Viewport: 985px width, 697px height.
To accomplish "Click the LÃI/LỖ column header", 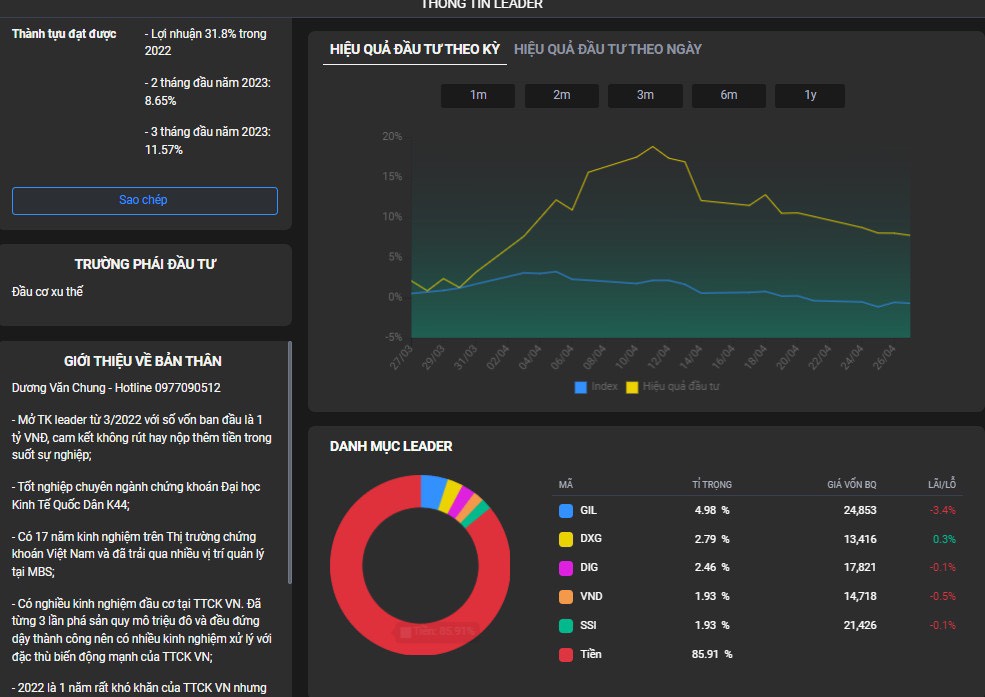I will pos(942,484).
